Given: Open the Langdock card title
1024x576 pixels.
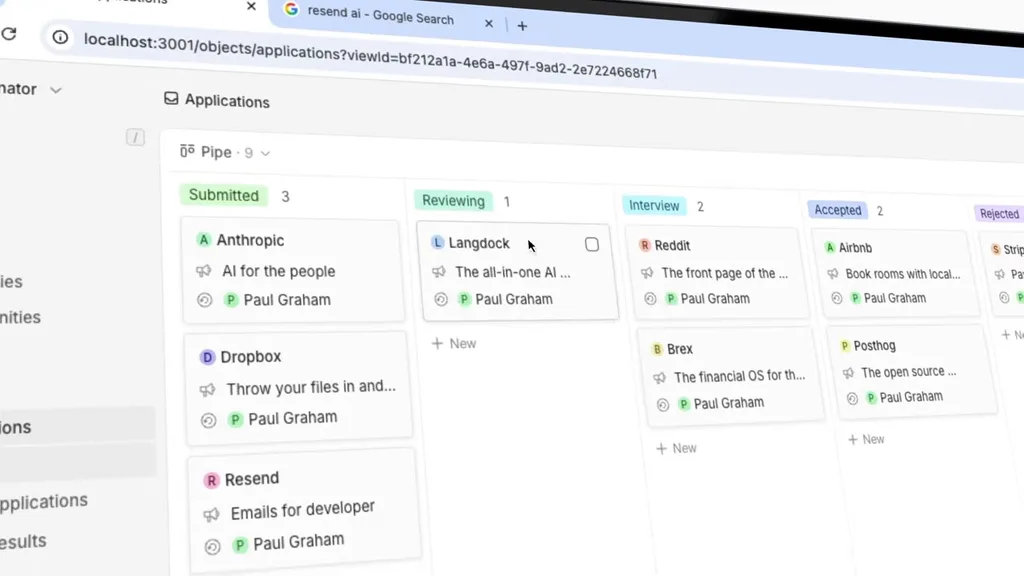Looking at the screenshot, I should point(479,244).
